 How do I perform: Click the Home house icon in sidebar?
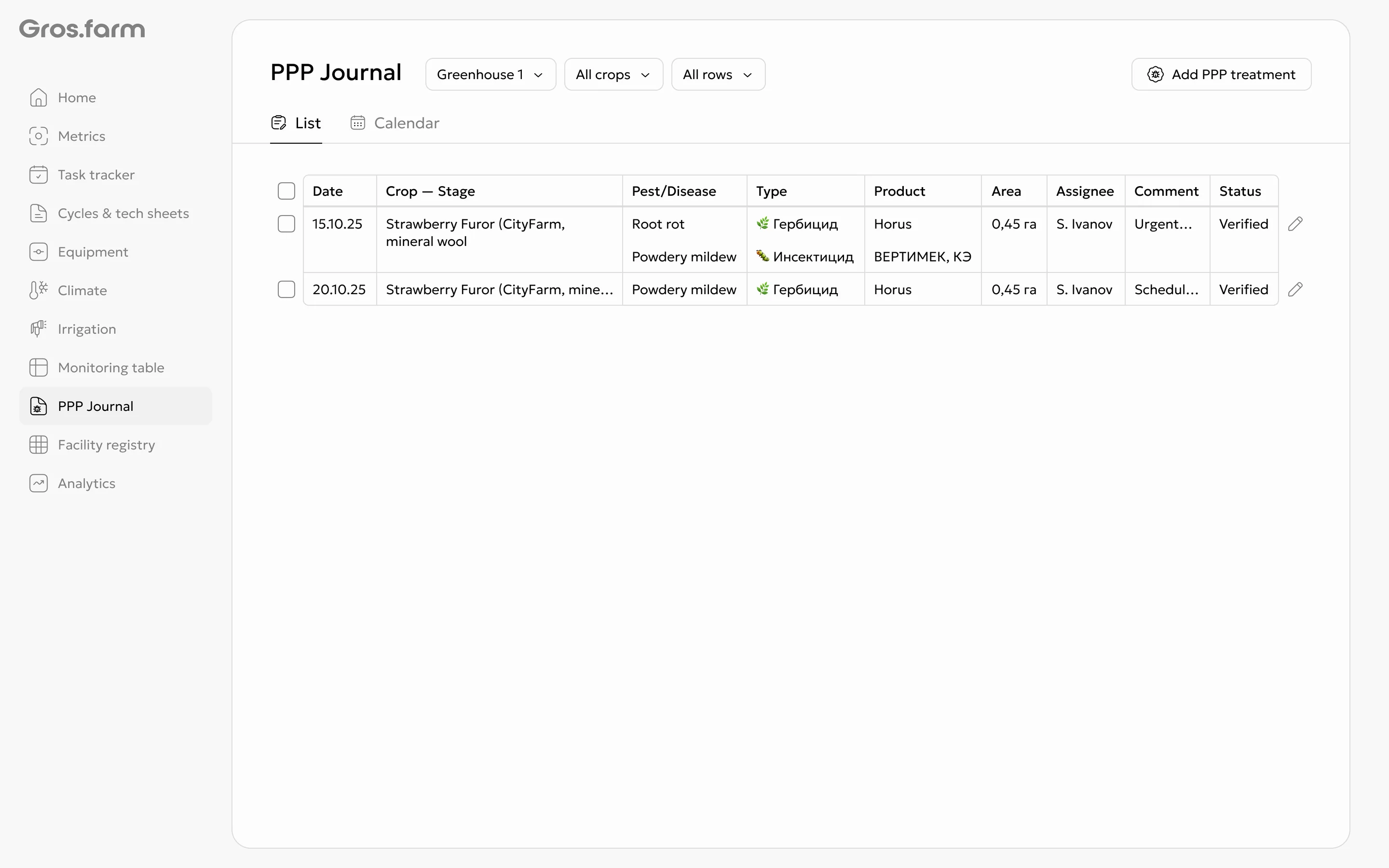click(x=39, y=97)
